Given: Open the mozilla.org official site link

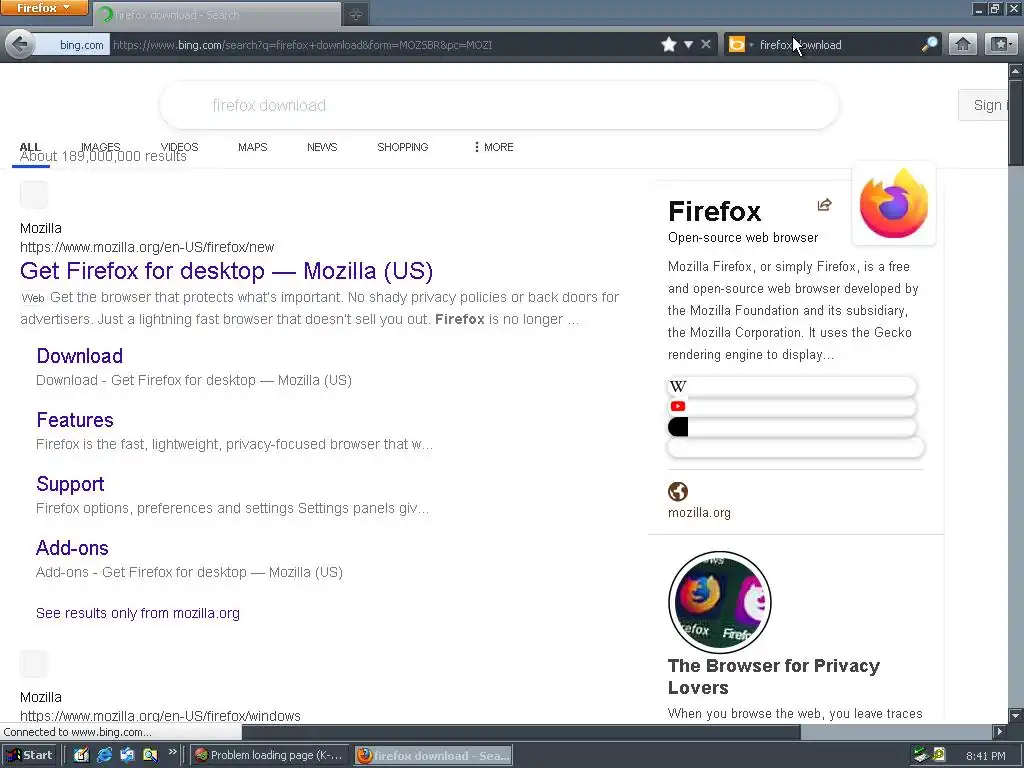Looking at the screenshot, I should click(699, 513).
